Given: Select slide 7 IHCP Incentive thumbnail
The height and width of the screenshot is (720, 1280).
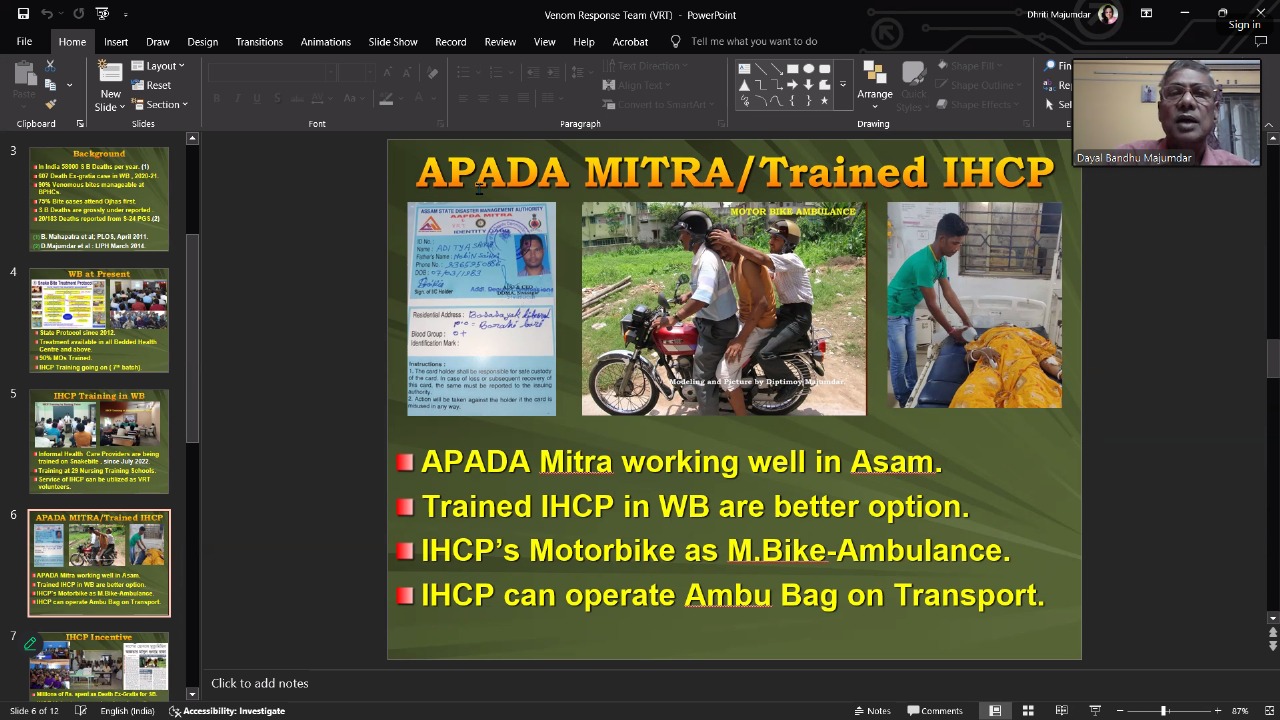Looking at the screenshot, I should click(x=99, y=666).
